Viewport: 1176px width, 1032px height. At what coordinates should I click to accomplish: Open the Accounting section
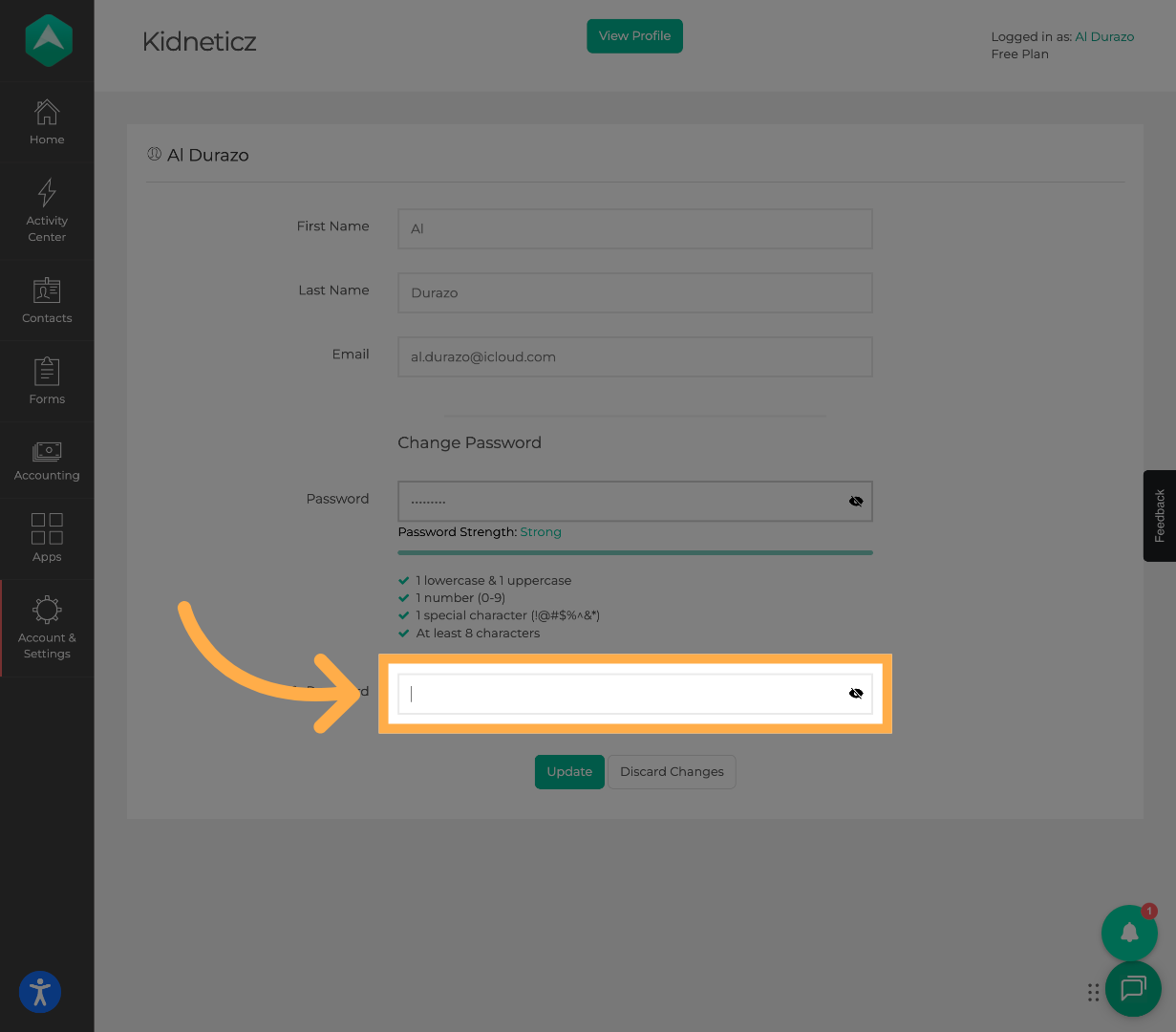(46, 460)
